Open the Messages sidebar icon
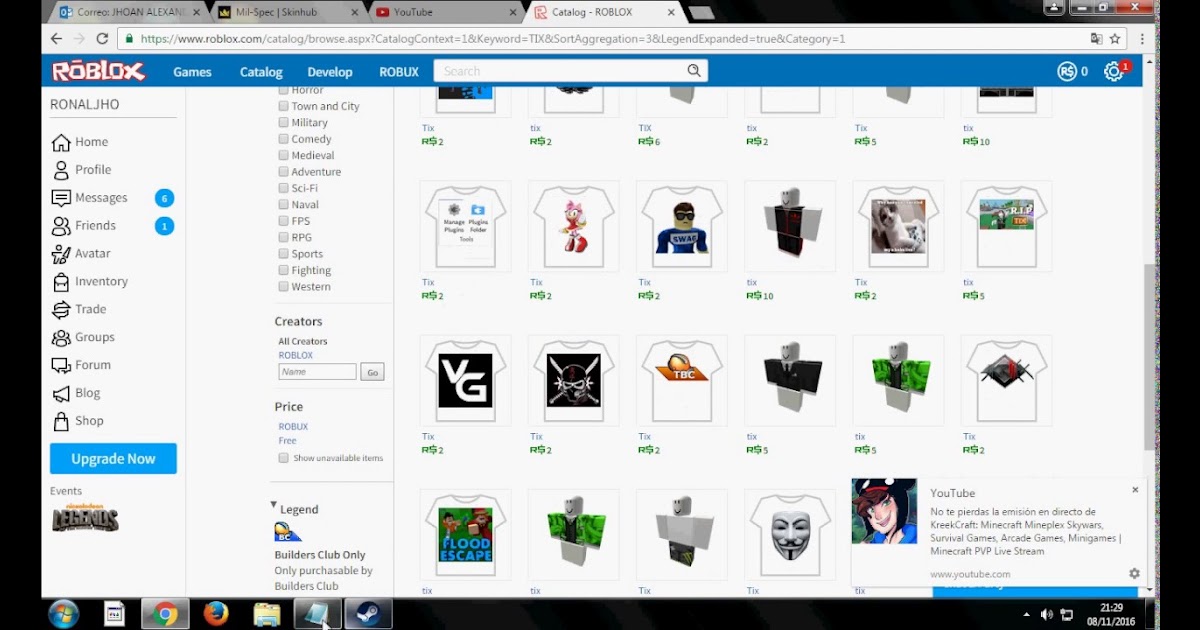Image resolution: width=1200 pixels, height=630 pixels. 61,198
